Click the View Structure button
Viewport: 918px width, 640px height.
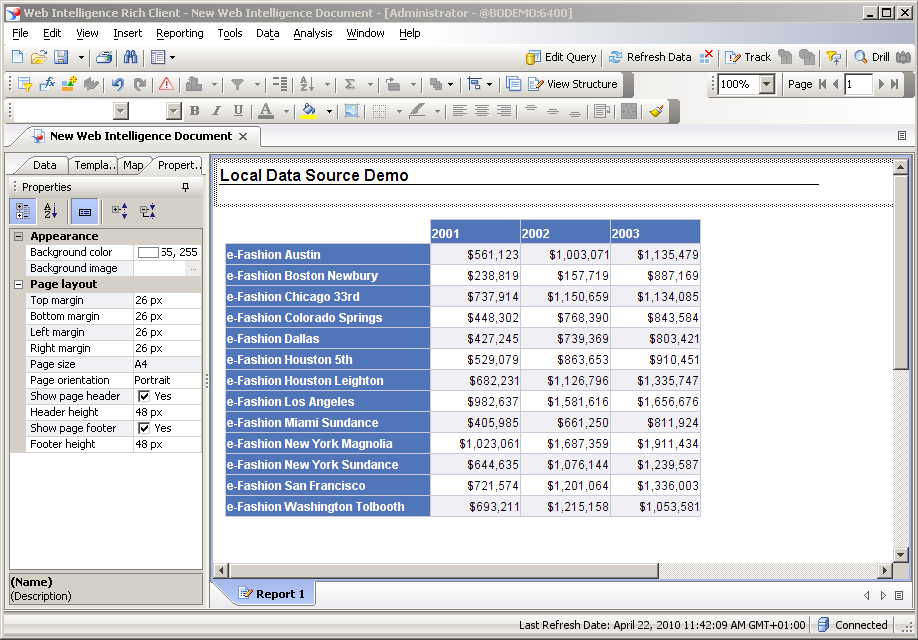573,84
